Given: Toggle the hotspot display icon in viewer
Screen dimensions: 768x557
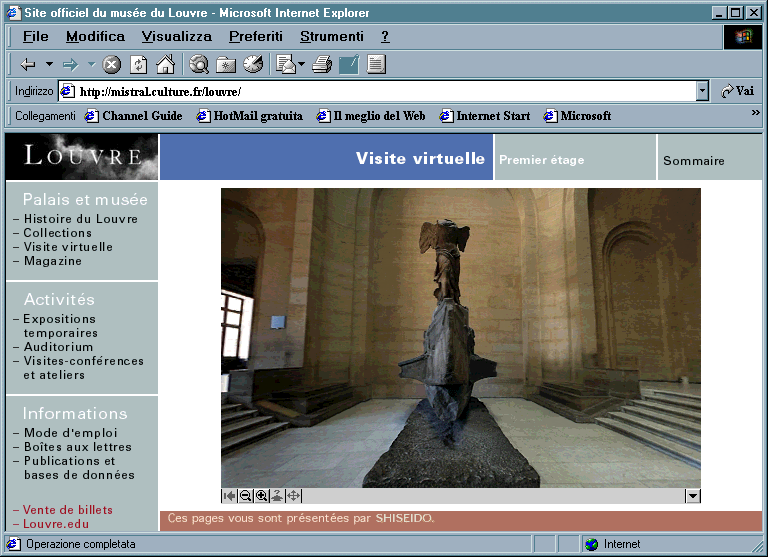Looking at the screenshot, I should 277,496.
